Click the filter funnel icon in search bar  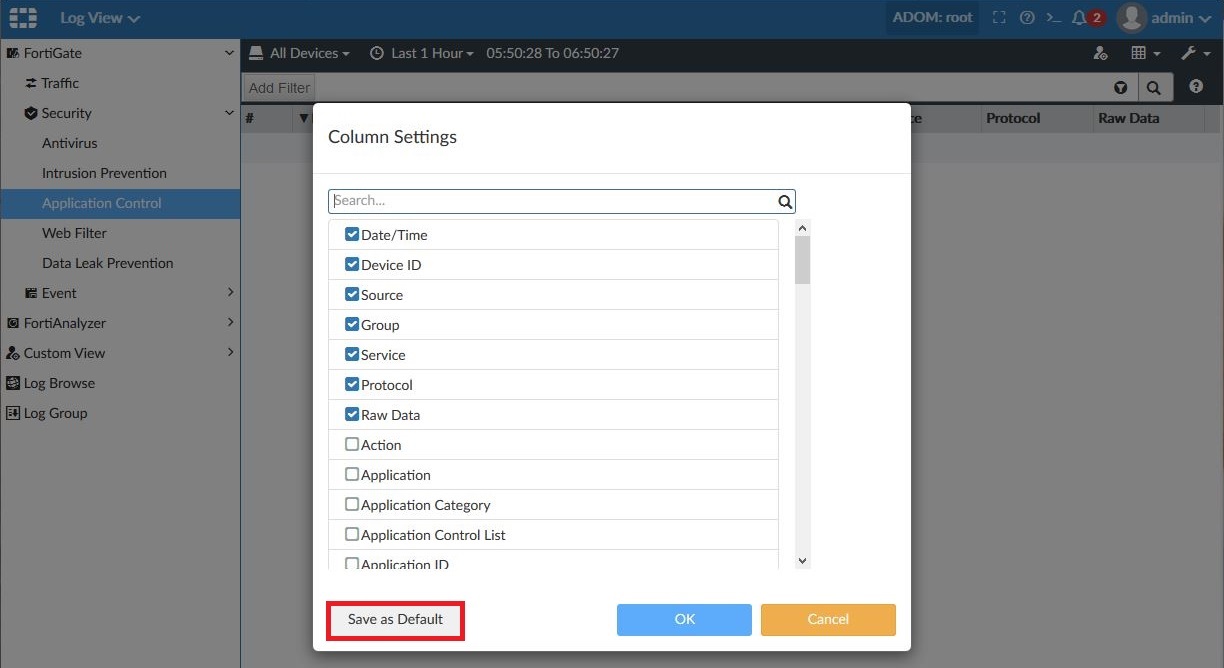pyautogui.click(x=1120, y=87)
